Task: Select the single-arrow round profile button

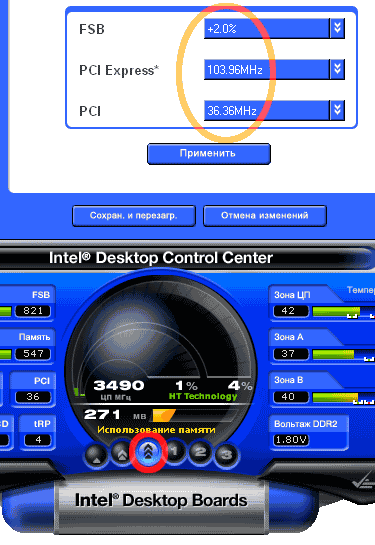Action: pyautogui.click(x=96, y=454)
